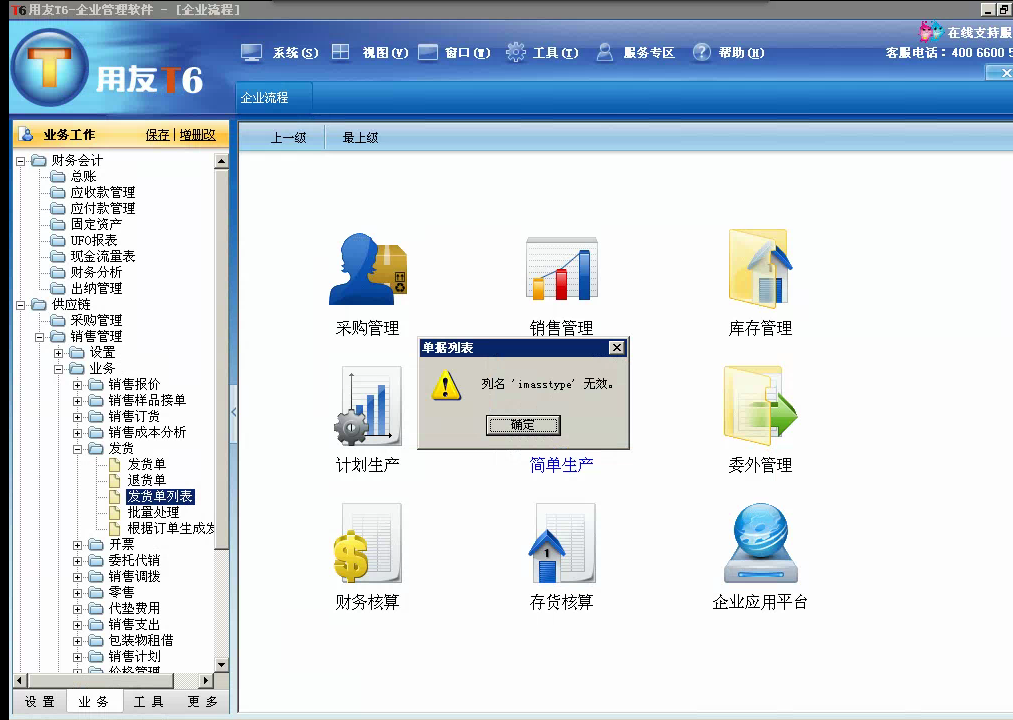Switch to the 设置 bottom tab
The height and width of the screenshot is (720, 1013).
click(x=40, y=702)
